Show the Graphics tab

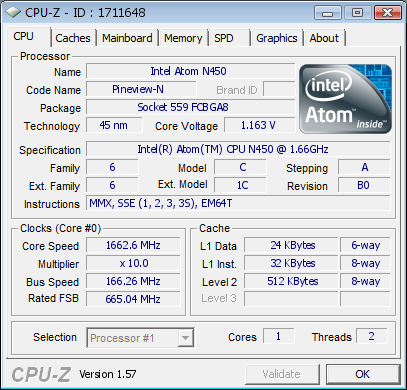[x=277, y=38]
